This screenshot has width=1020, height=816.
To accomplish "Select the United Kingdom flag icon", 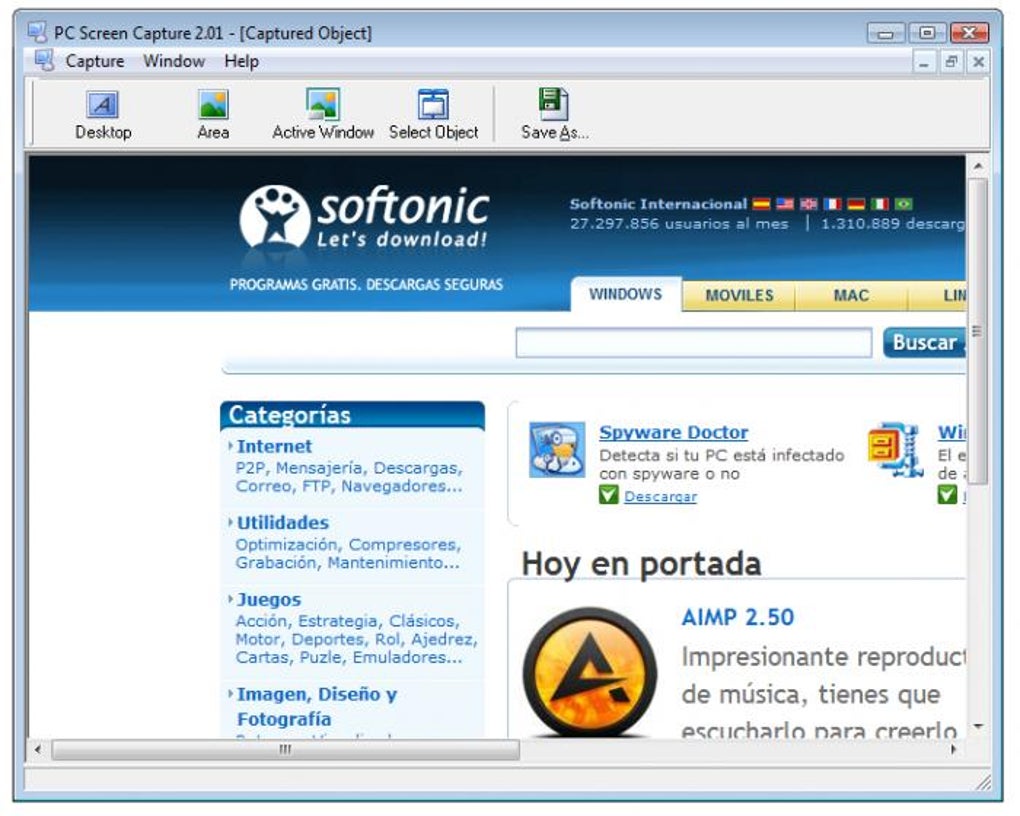I will pos(809,204).
